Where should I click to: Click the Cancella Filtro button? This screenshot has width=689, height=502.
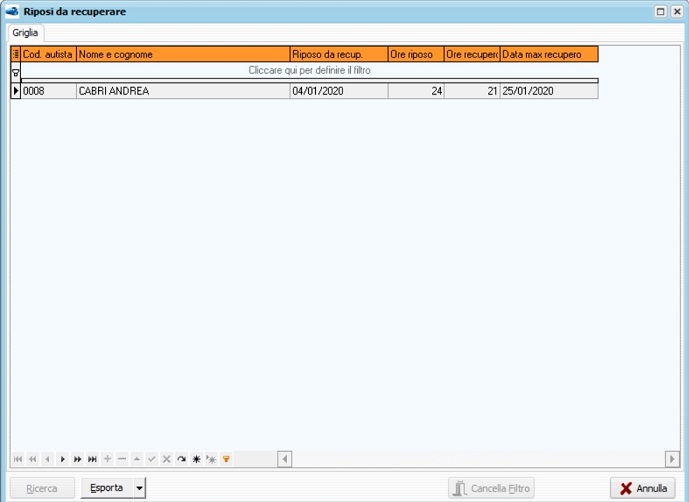click(491, 488)
